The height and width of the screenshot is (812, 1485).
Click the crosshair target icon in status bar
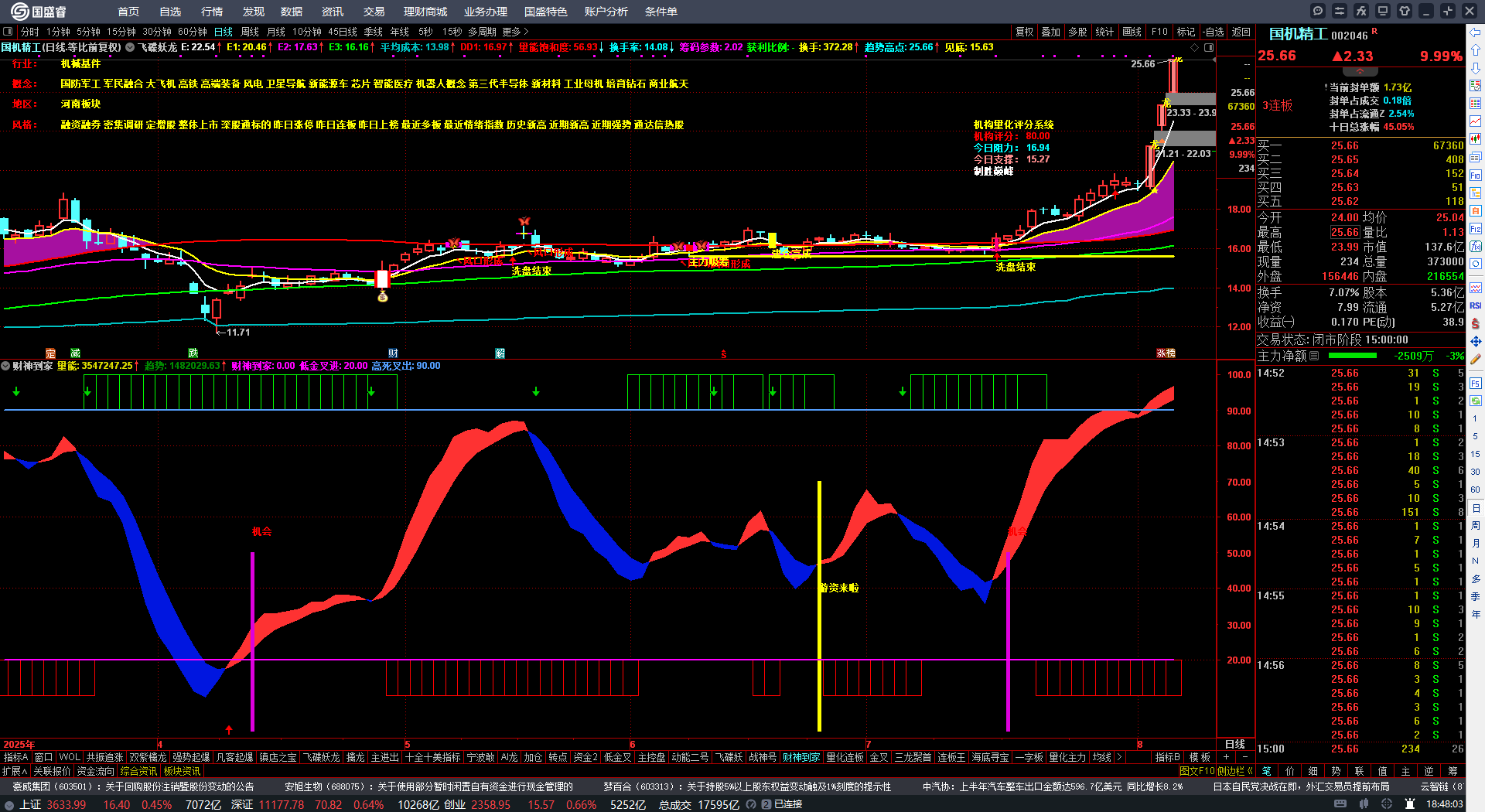pyautogui.click(x=1386, y=804)
